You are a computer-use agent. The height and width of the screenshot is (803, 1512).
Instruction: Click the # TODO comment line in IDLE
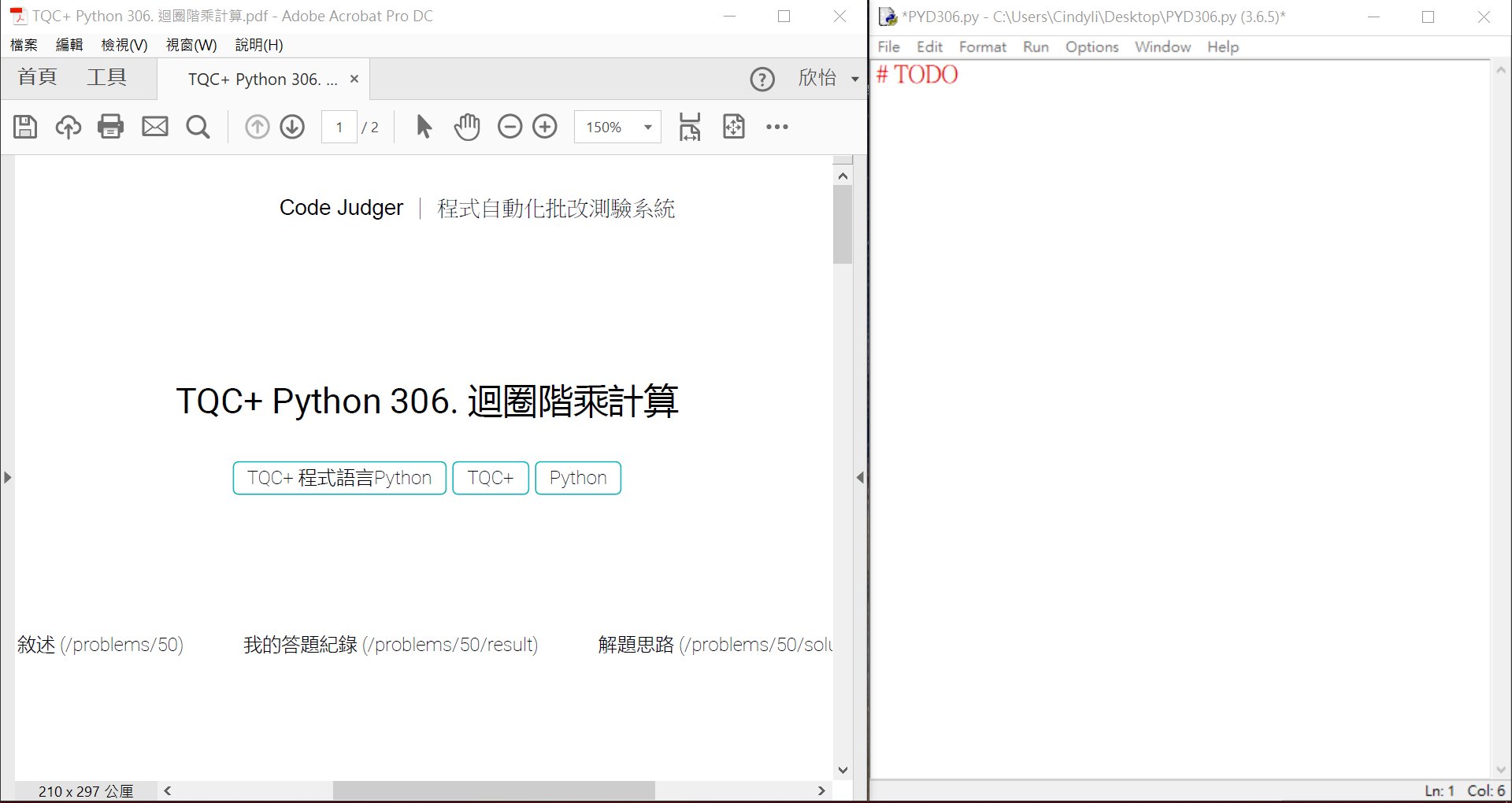917,75
